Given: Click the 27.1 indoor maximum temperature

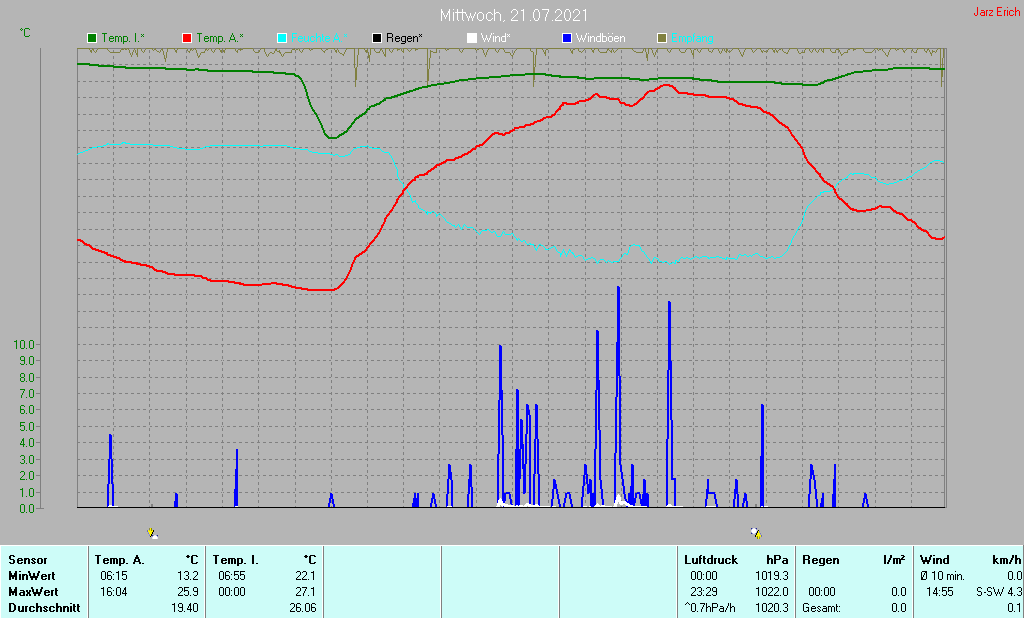Looking at the screenshot, I should pos(306,592).
